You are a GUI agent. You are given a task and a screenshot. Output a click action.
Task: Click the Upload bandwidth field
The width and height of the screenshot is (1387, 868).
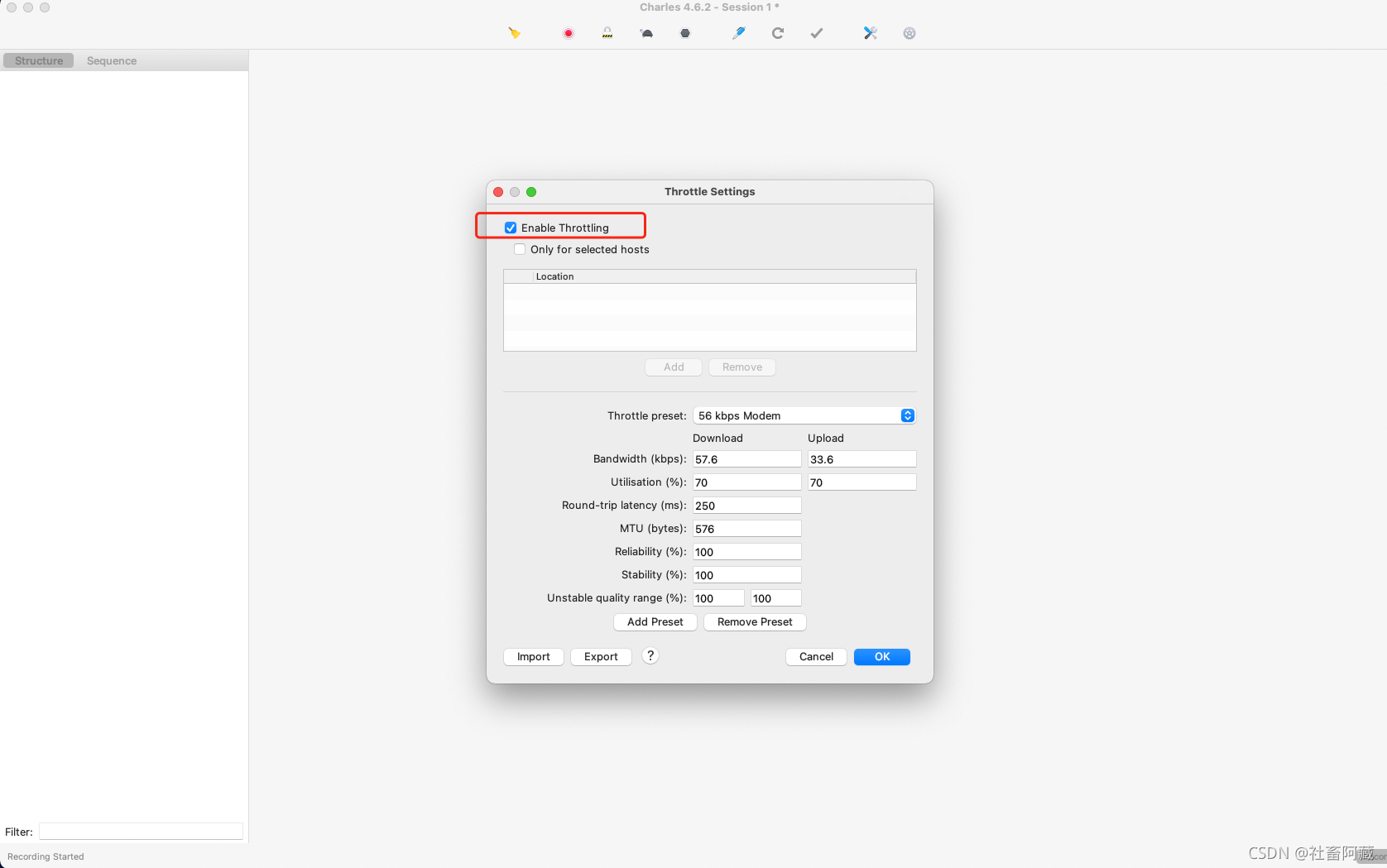(x=862, y=459)
